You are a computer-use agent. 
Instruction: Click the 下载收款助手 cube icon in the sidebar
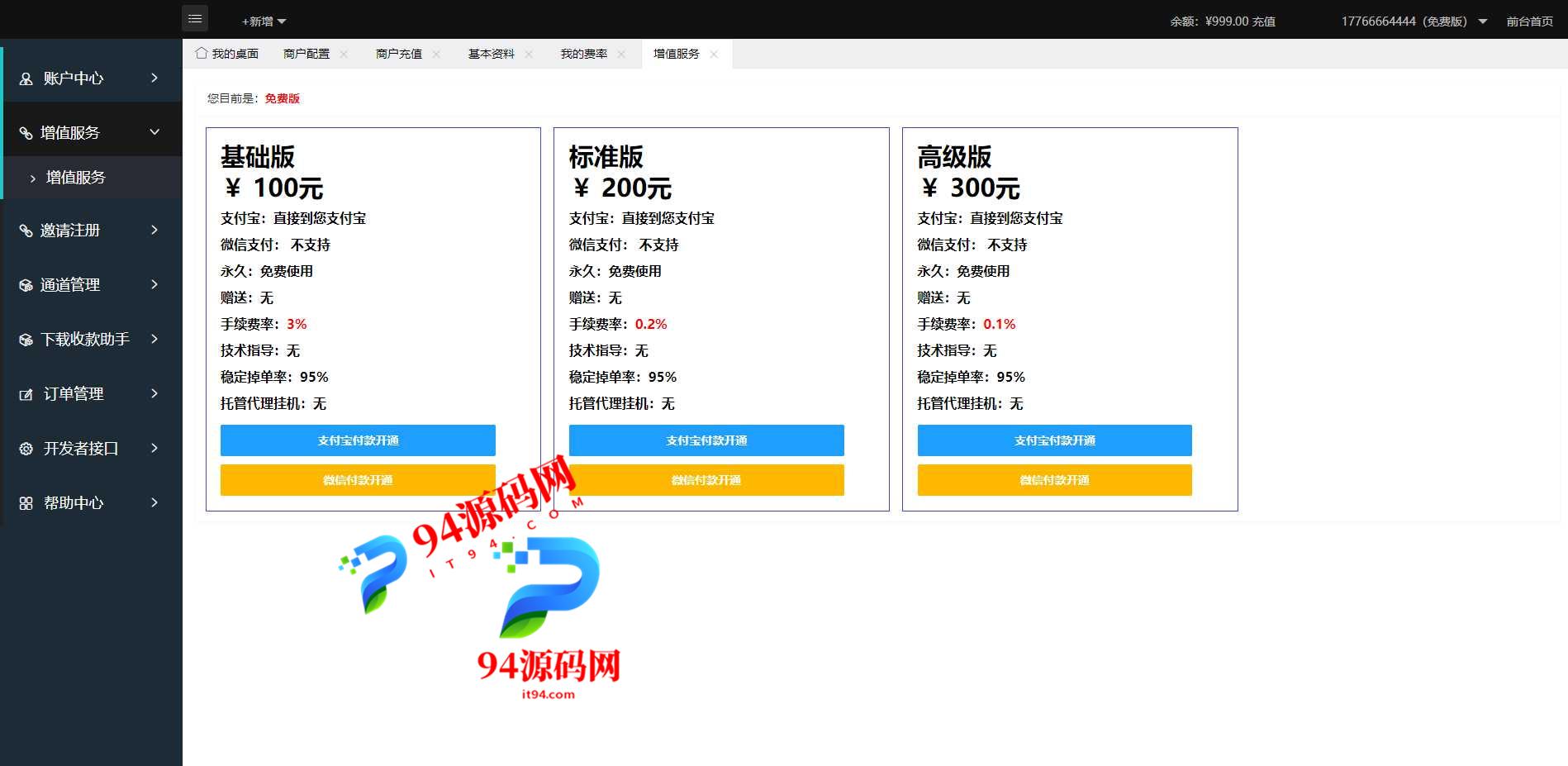coord(26,340)
